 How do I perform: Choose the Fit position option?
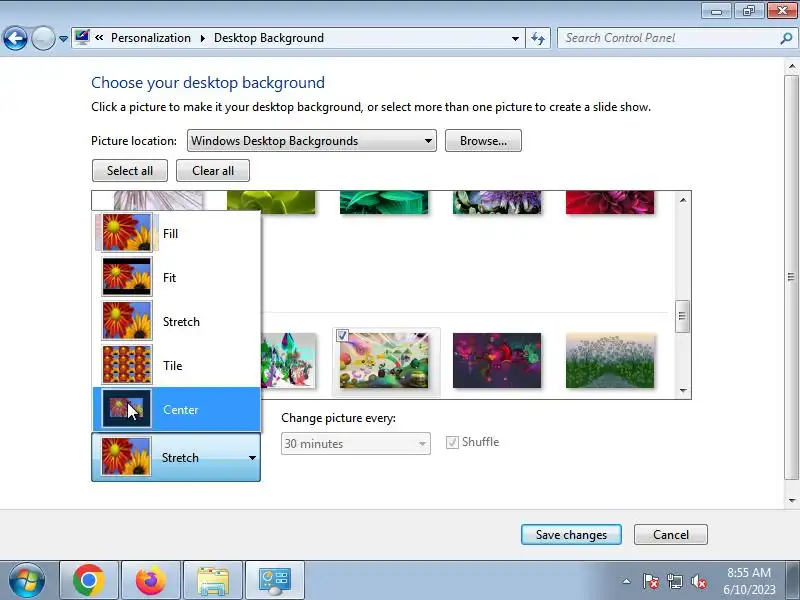click(x=176, y=277)
